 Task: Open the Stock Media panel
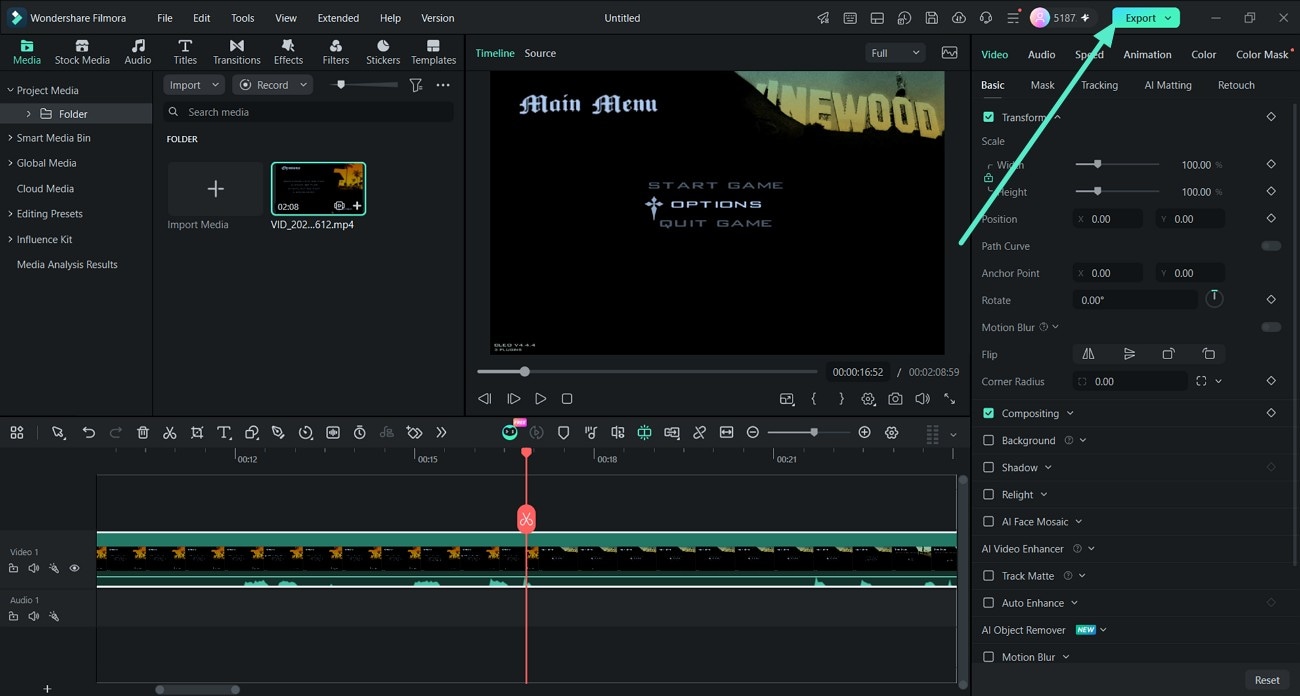click(x=82, y=52)
